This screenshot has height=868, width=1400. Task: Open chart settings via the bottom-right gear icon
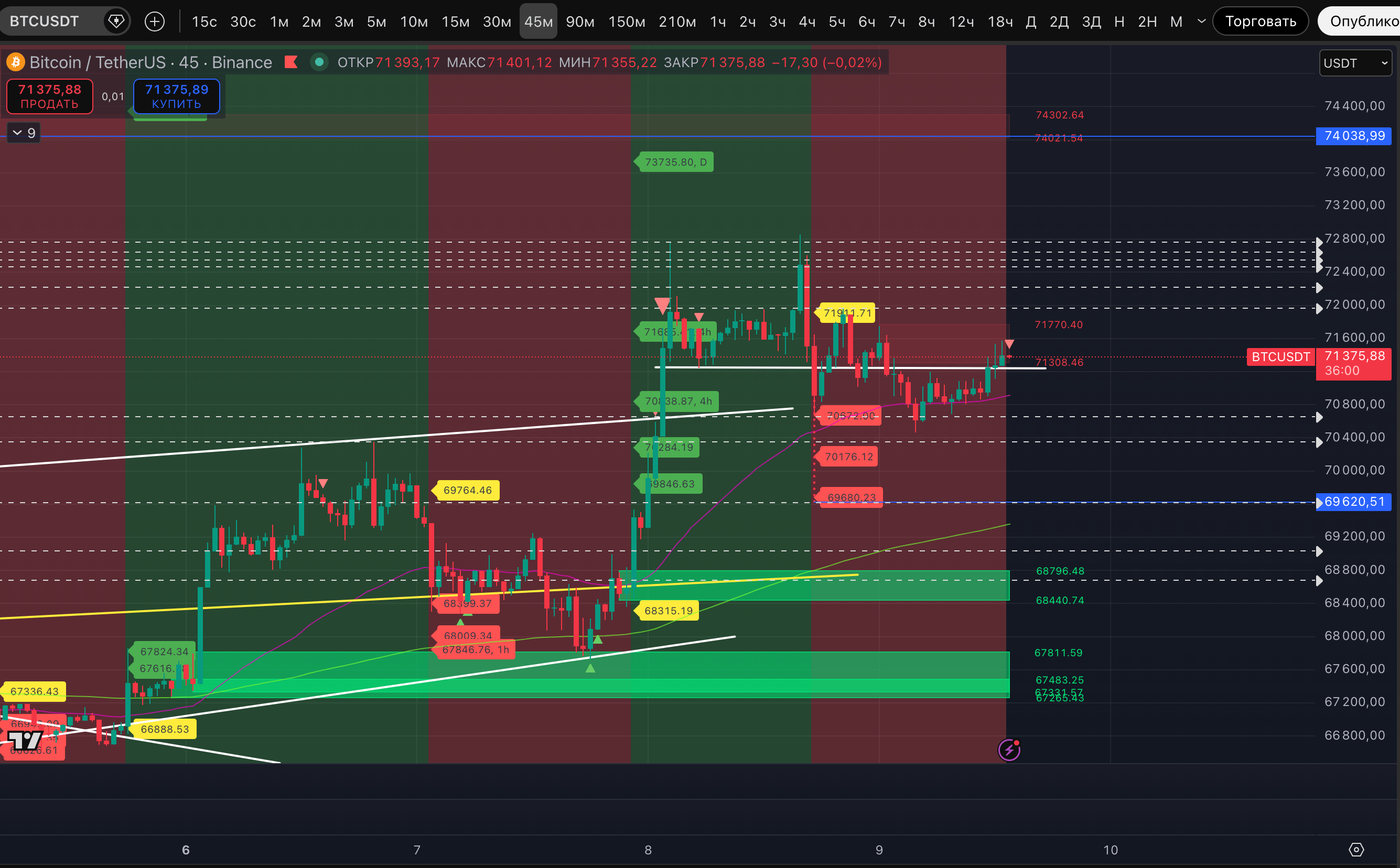tap(1356, 850)
